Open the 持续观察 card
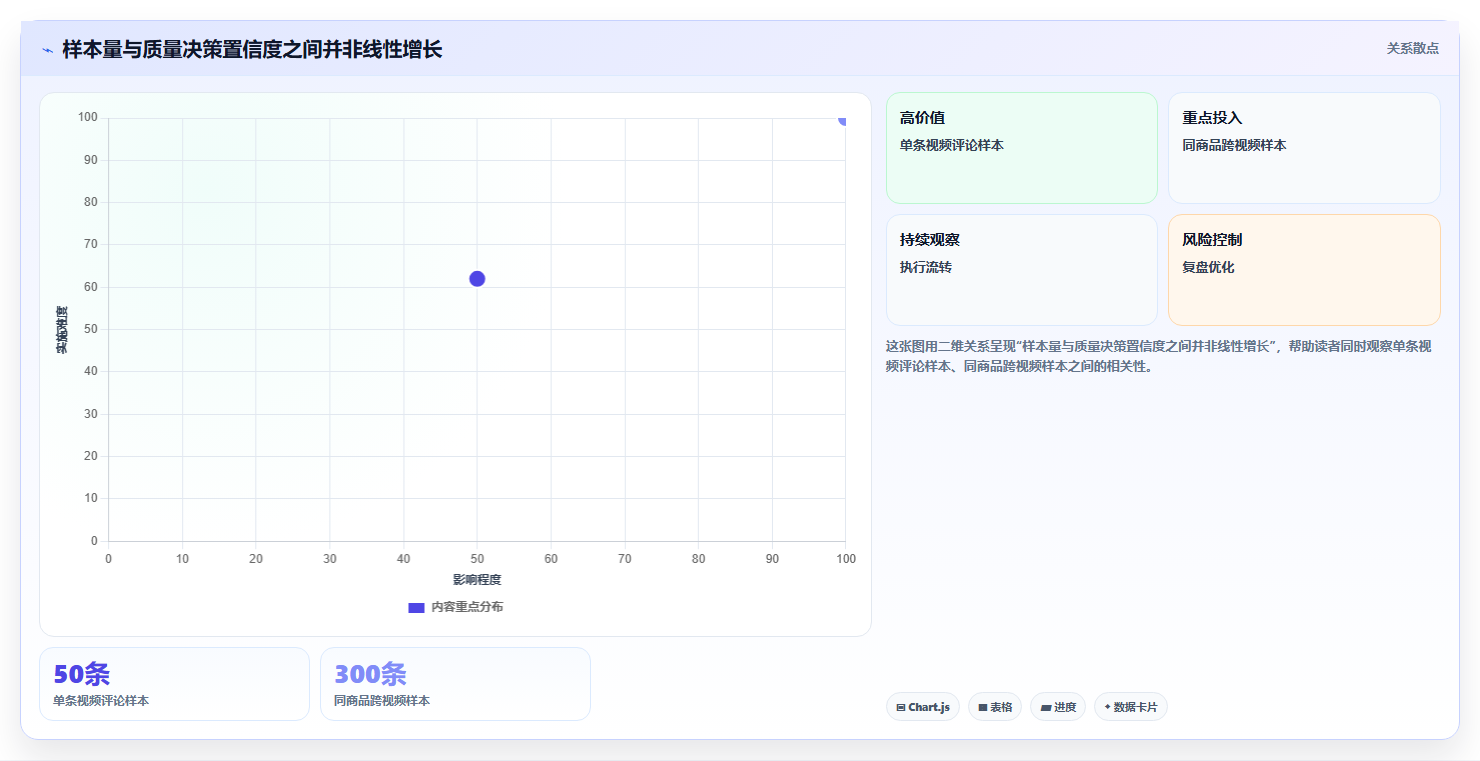Viewport: 1480px width, 761px height. tap(1021, 270)
